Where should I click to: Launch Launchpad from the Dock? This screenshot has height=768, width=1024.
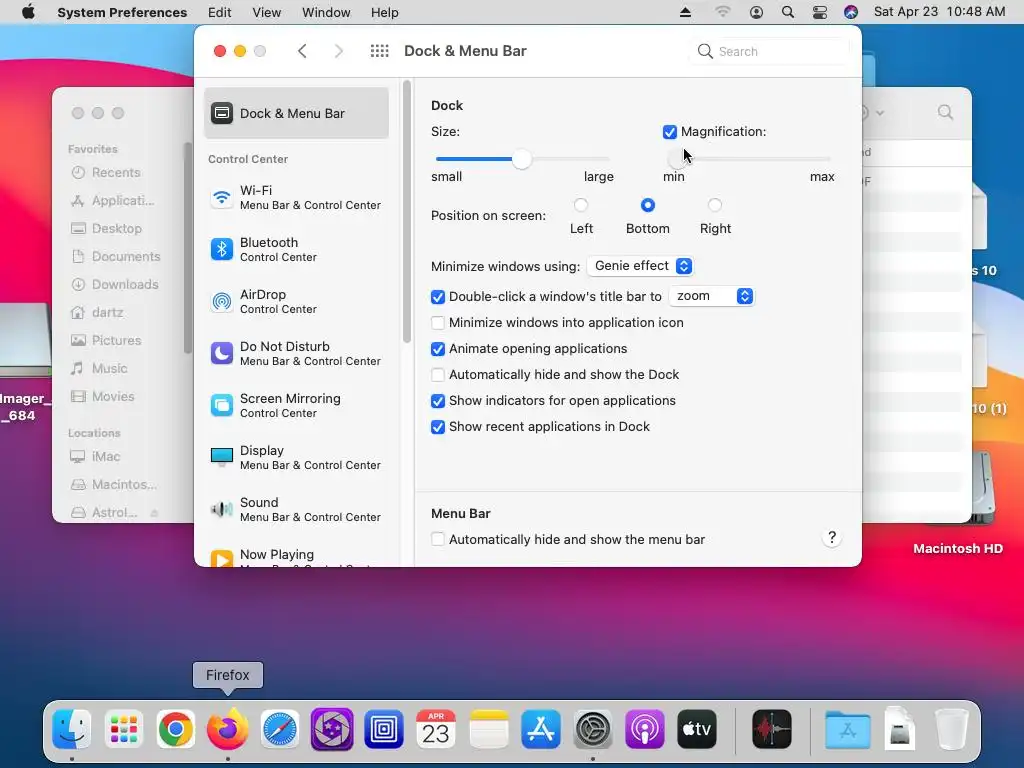pyautogui.click(x=123, y=729)
